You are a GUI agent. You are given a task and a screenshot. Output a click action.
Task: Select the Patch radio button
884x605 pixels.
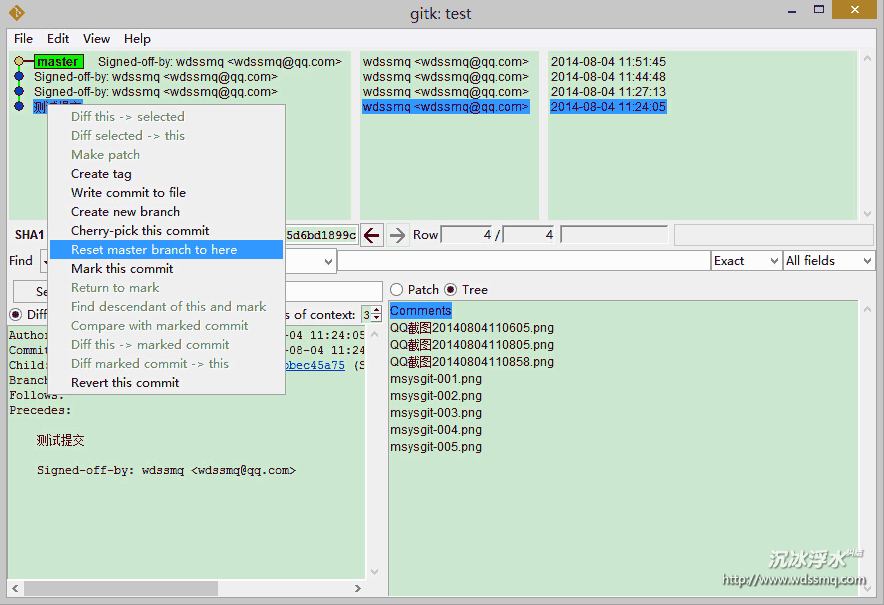(397, 290)
